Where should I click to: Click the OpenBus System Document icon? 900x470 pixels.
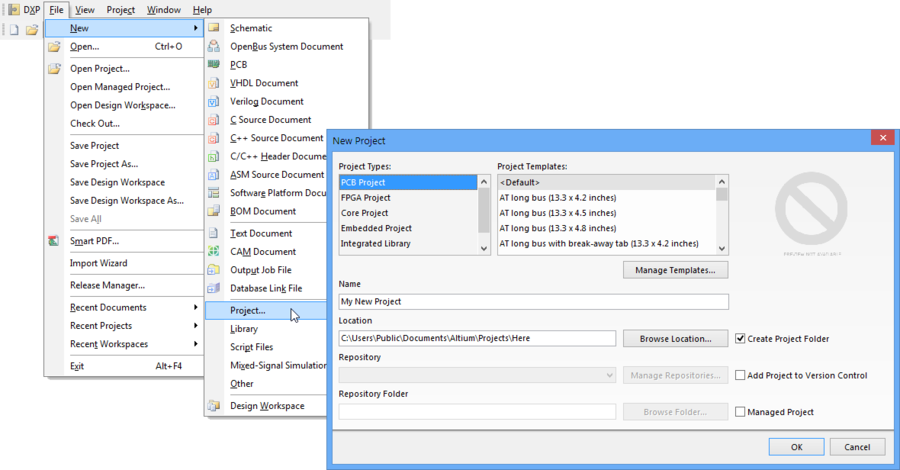214,46
